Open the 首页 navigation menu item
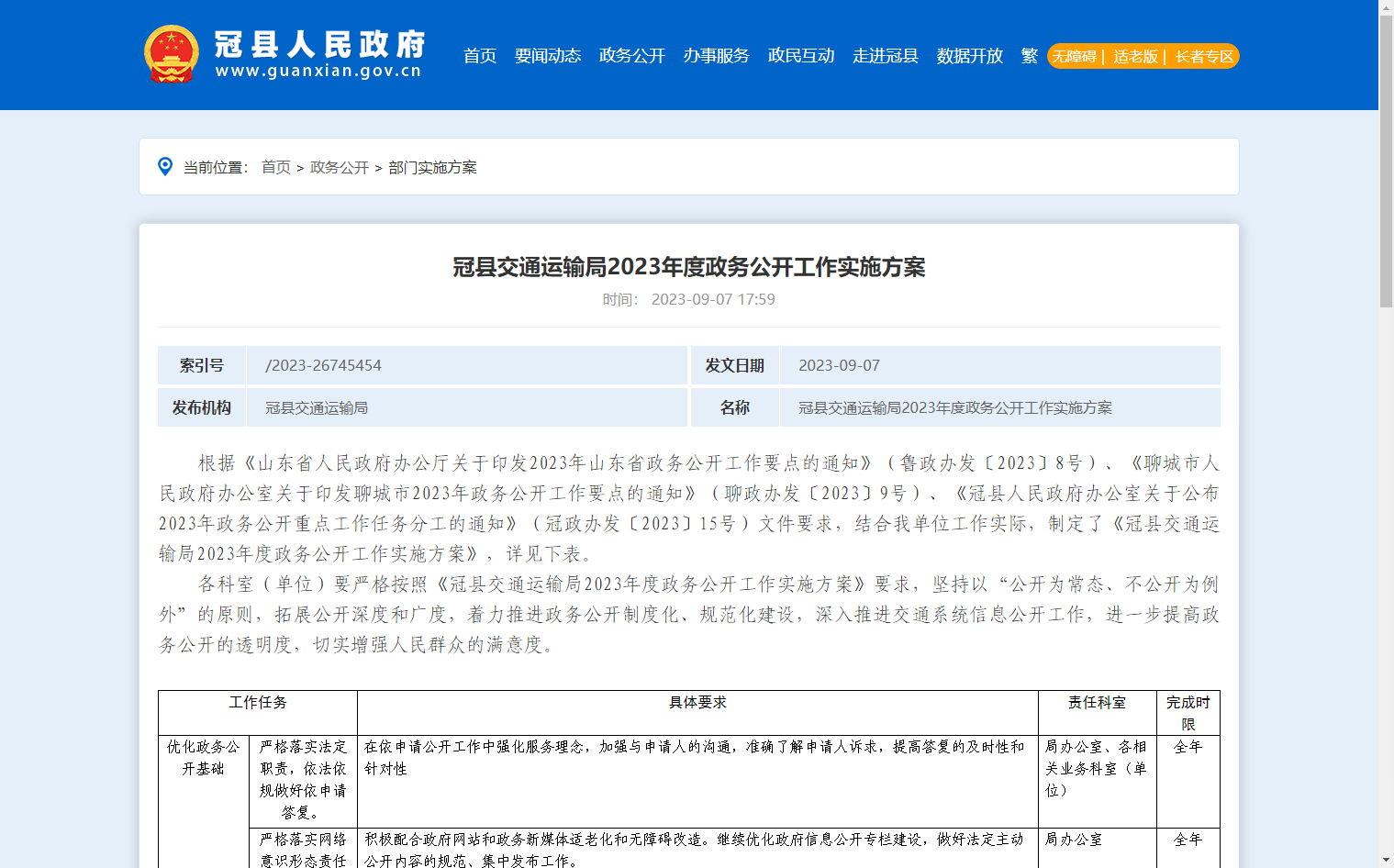 (x=480, y=56)
